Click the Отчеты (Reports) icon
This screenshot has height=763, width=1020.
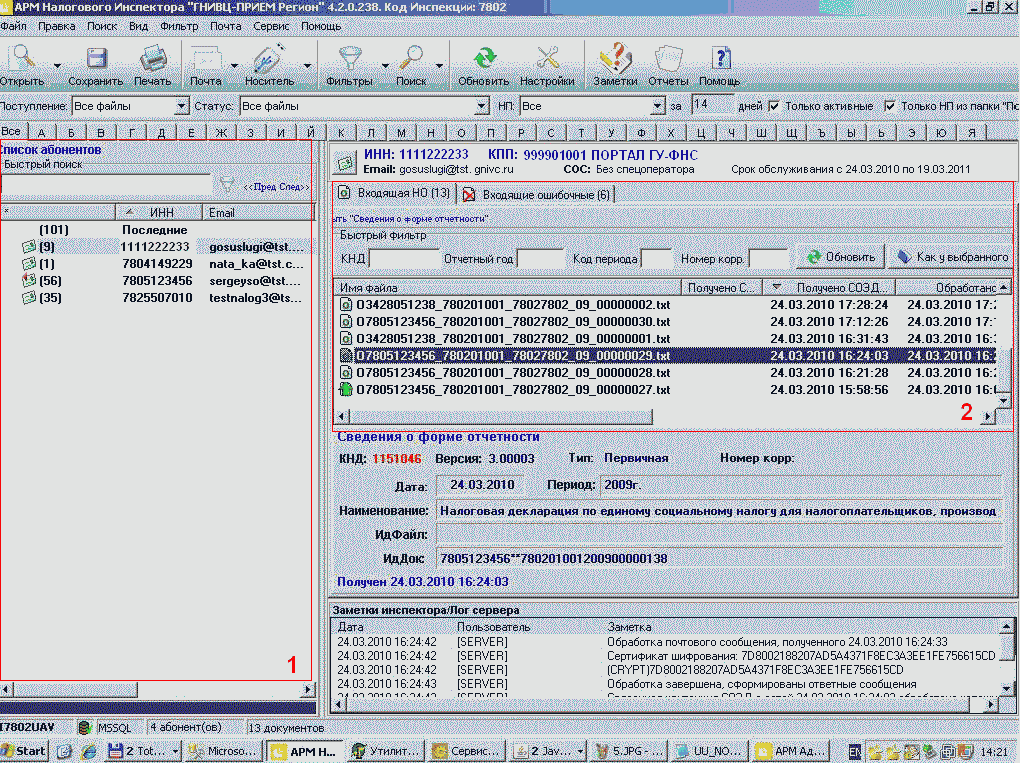tap(668, 59)
